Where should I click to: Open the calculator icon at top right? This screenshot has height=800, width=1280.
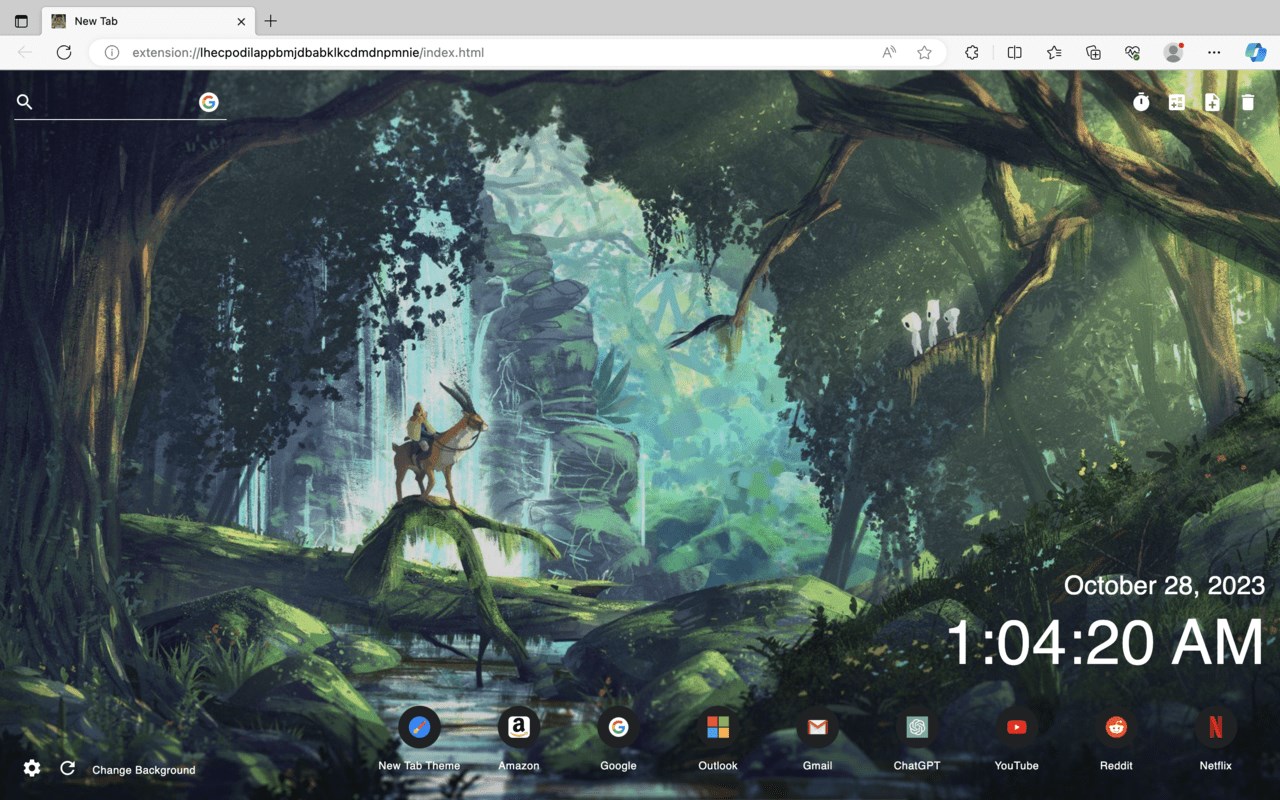(1177, 102)
